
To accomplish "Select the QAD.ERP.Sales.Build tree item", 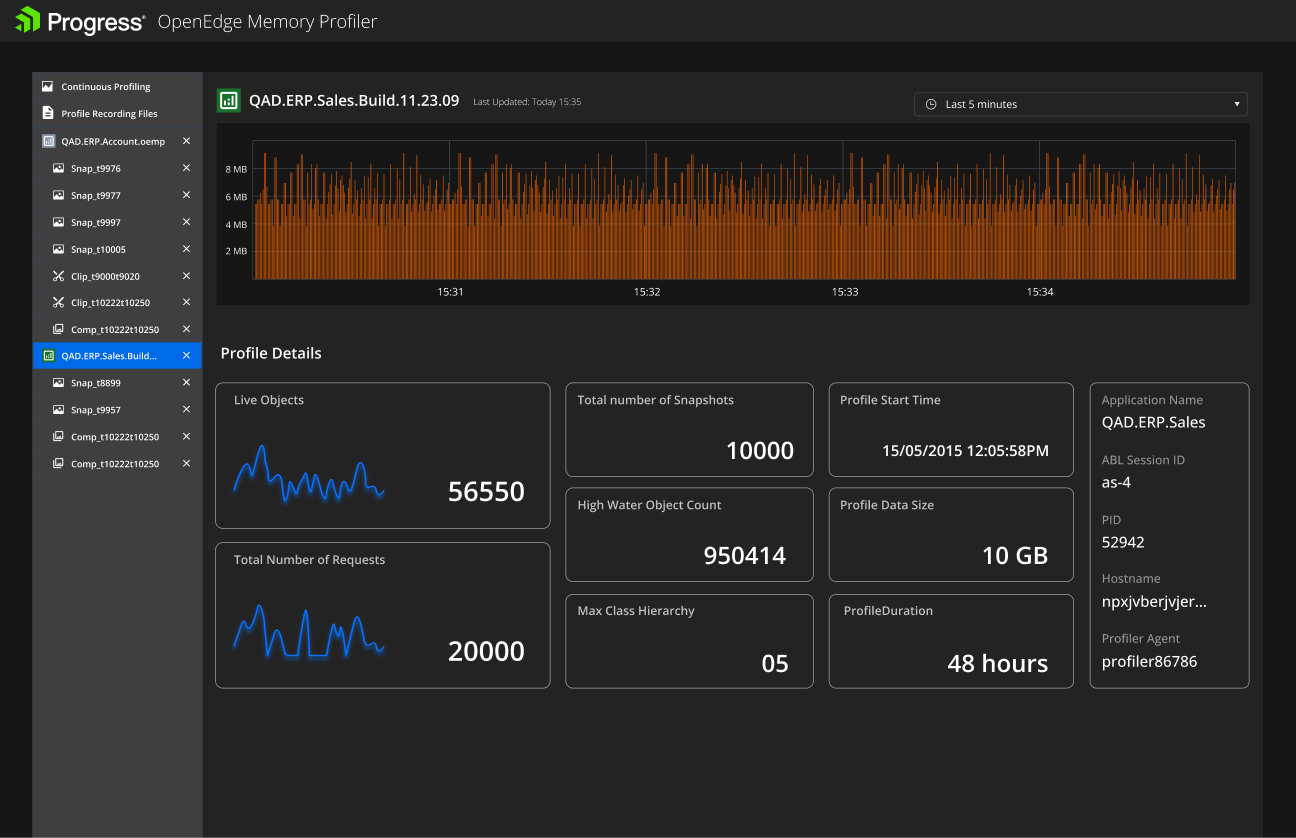I will pyautogui.click(x=117, y=355).
